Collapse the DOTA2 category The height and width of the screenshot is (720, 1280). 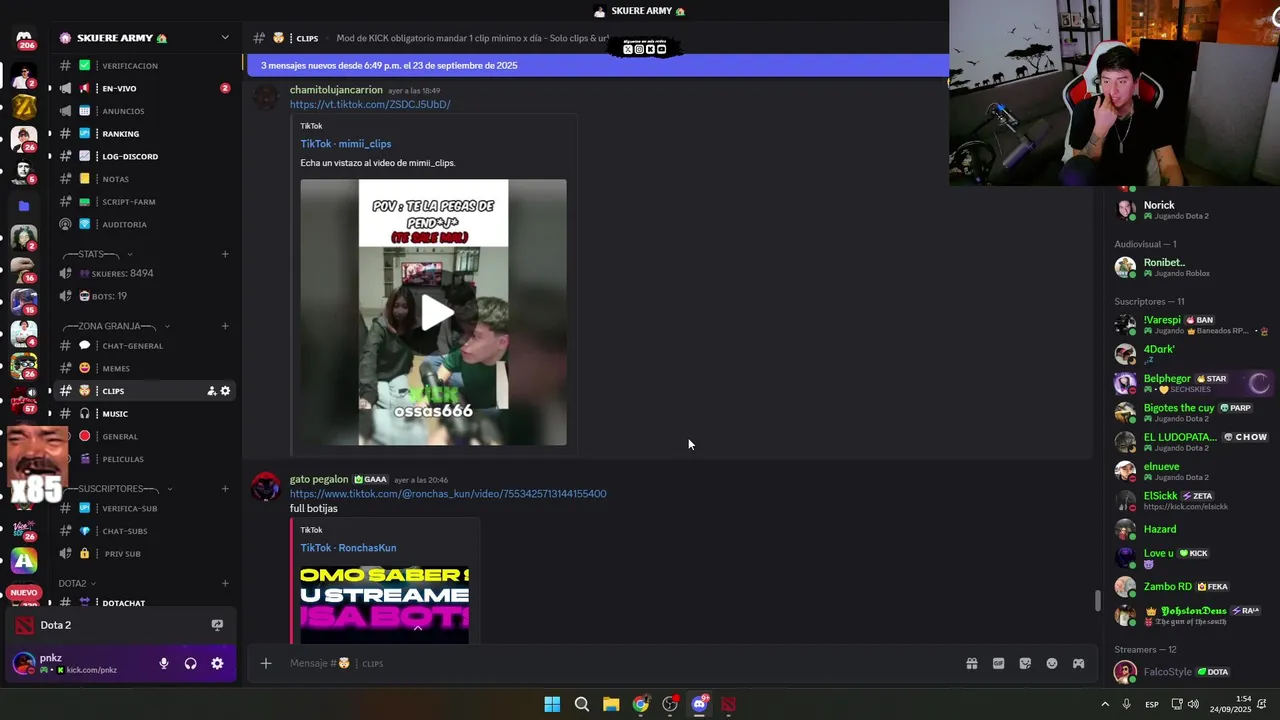point(77,583)
